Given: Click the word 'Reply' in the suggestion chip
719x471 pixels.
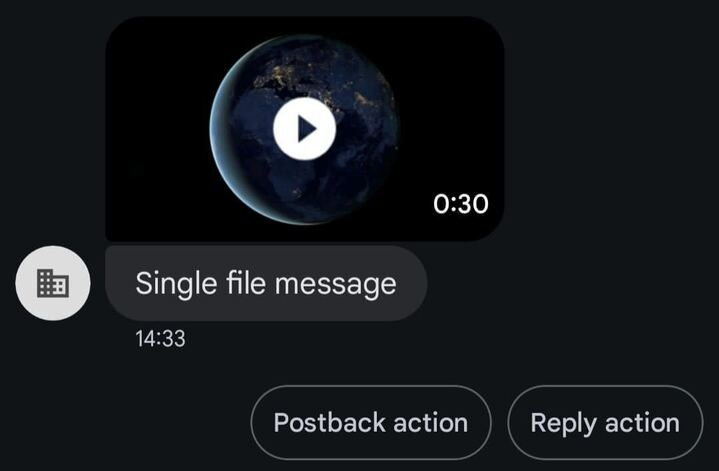Looking at the screenshot, I should pyautogui.click(x=564, y=423).
